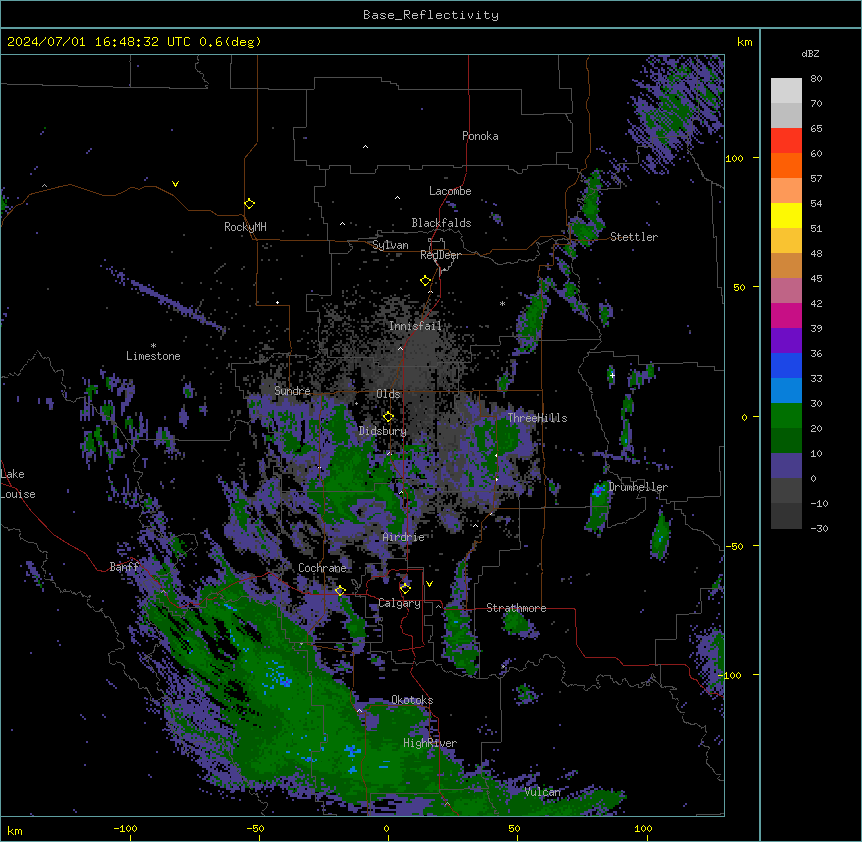862x842 pixels.
Task: Click the yellow diamond marker below Cochrane
Action: (x=340, y=591)
